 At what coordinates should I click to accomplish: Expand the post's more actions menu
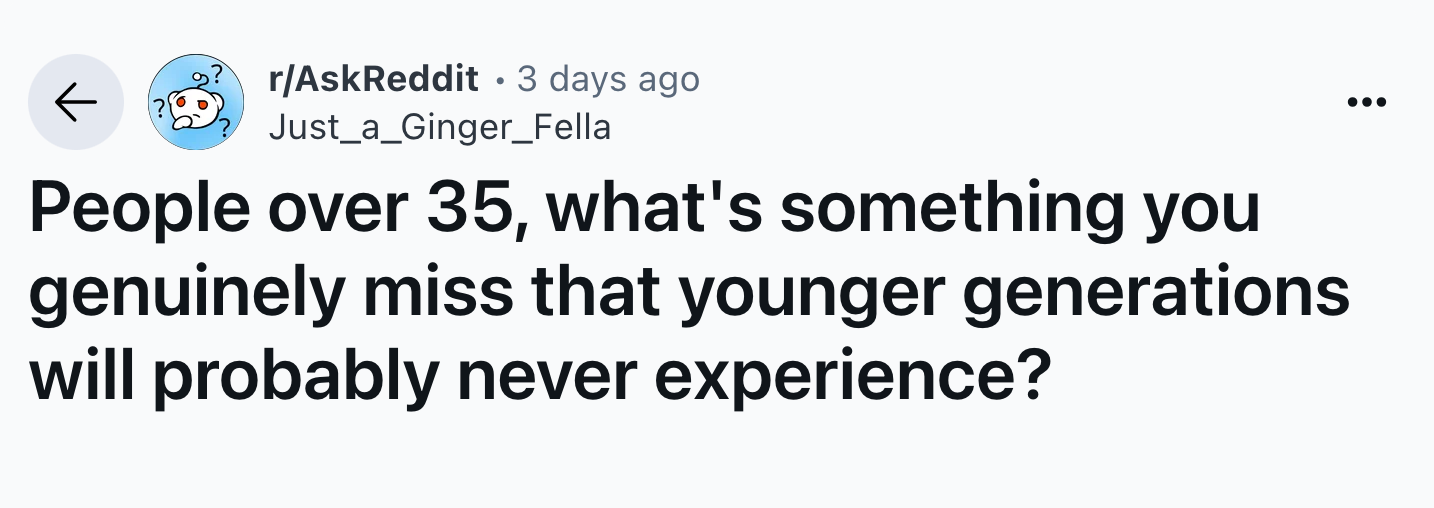click(1367, 102)
